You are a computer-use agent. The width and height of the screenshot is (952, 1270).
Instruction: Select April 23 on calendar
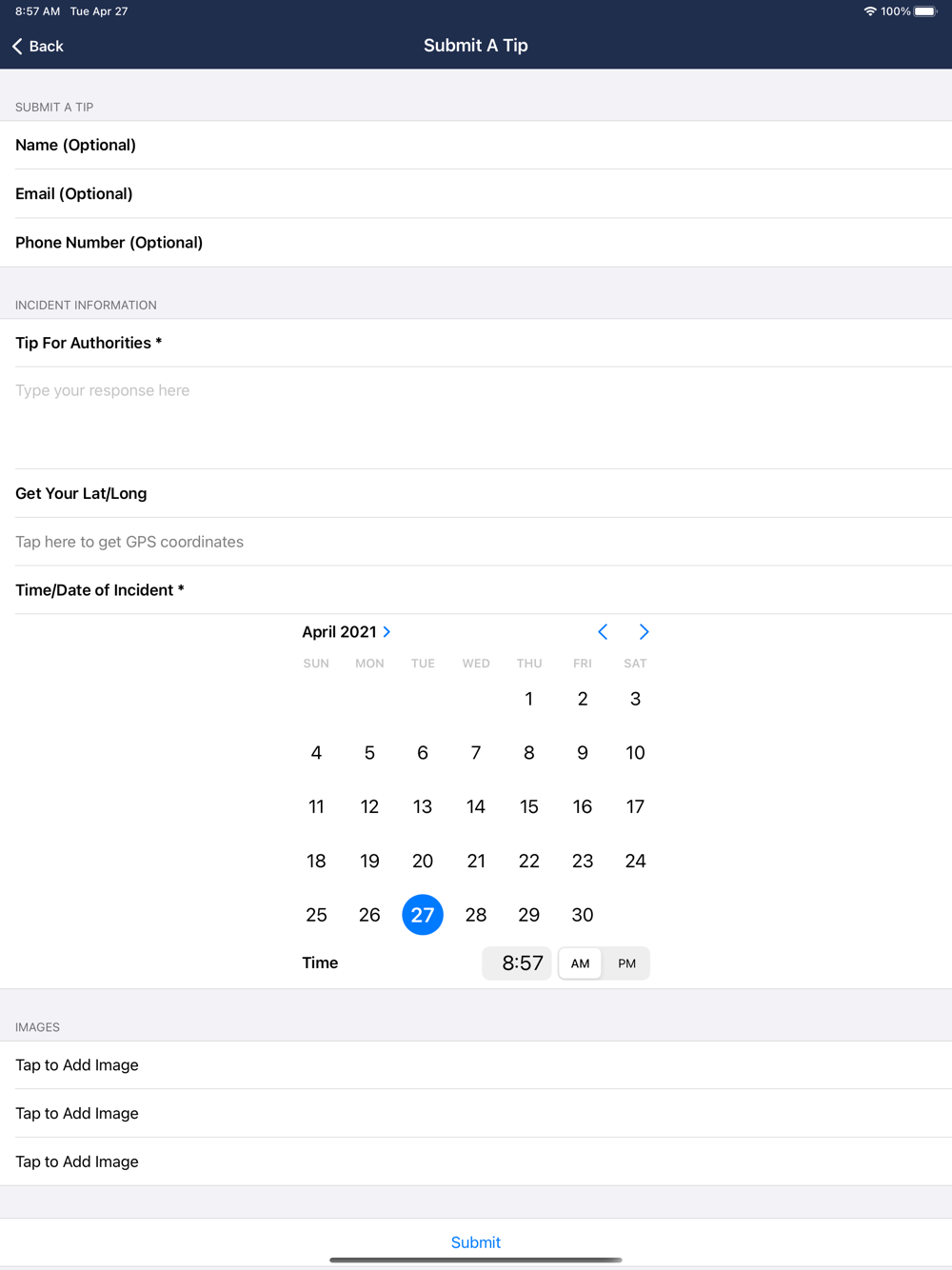(583, 862)
